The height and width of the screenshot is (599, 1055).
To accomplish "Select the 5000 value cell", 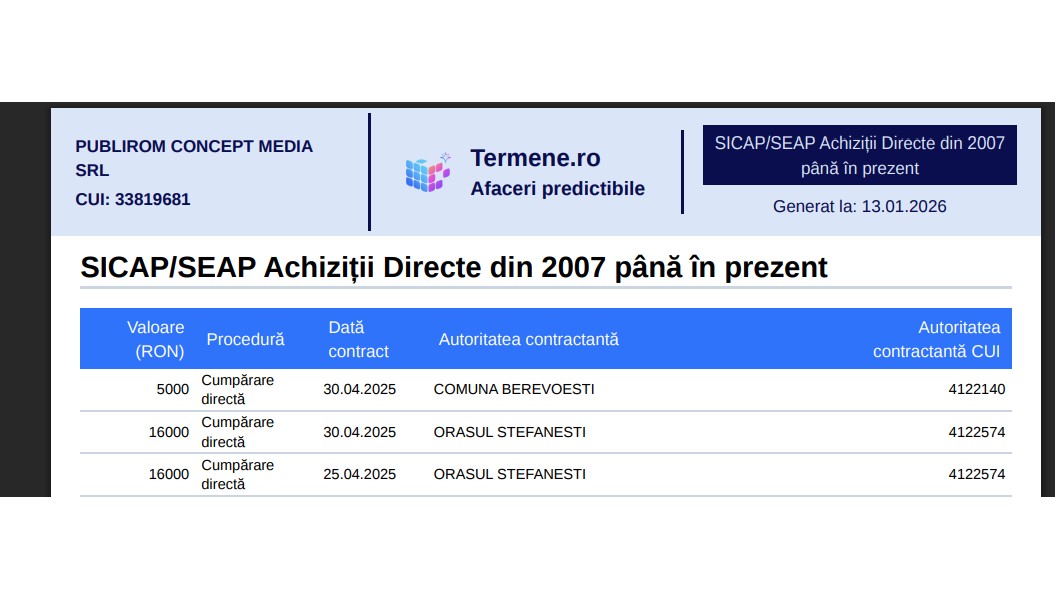I will coord(172,389).
